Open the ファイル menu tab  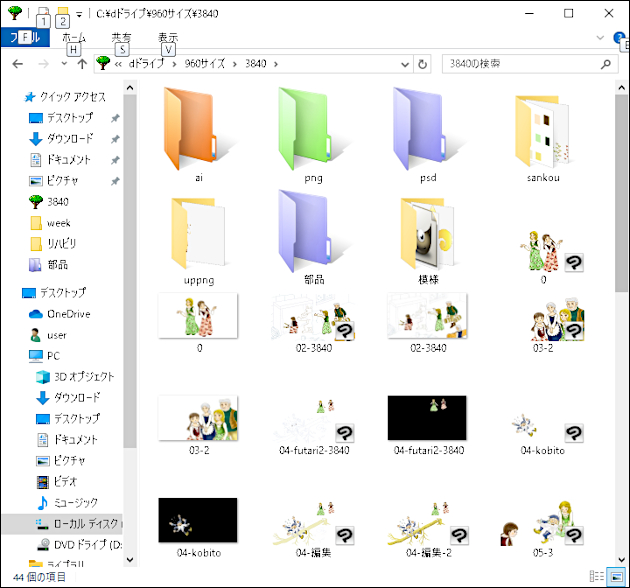pyautogui.click(x=25, y=37)
